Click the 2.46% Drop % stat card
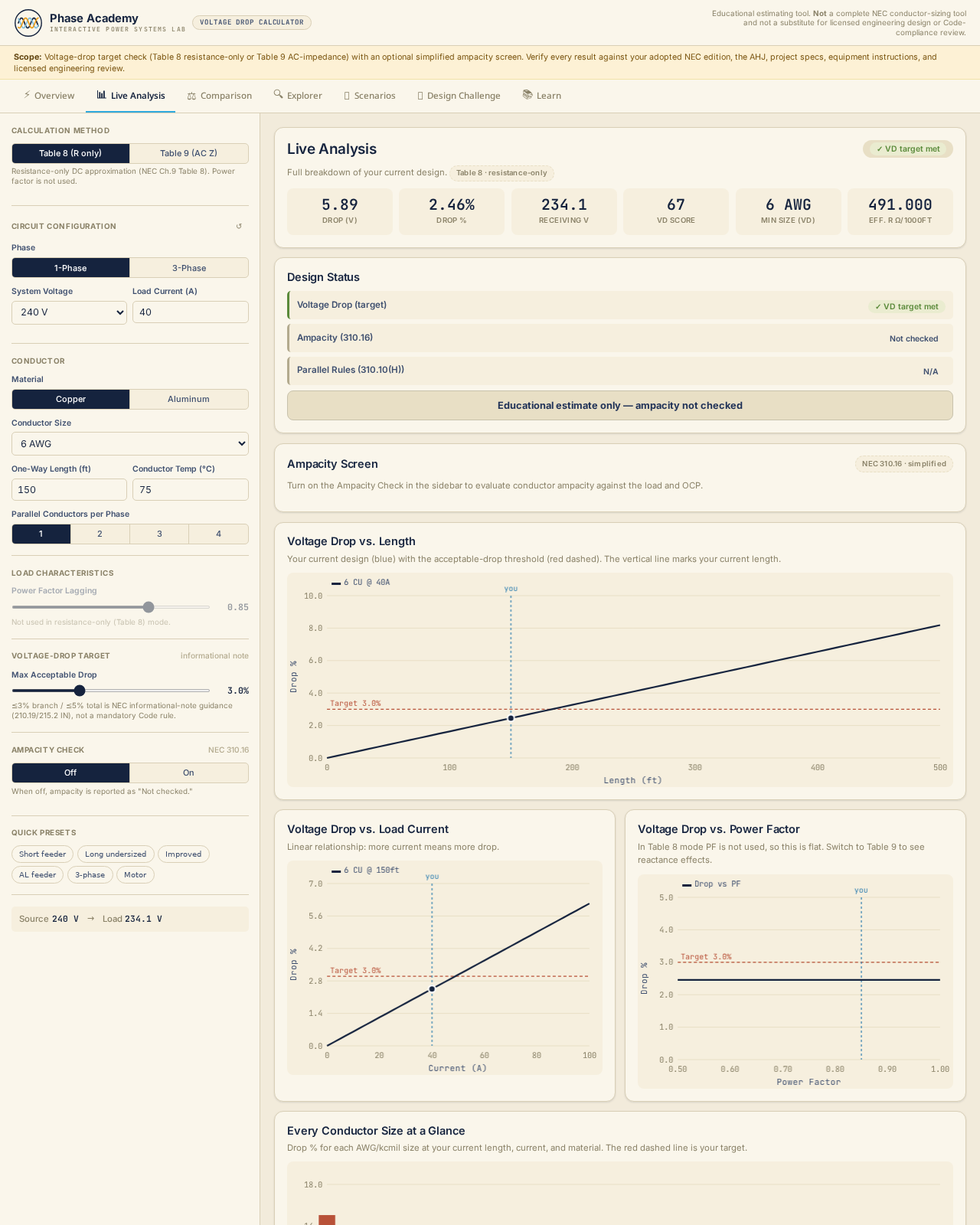 pyautogui.click(x=452, y=211)
